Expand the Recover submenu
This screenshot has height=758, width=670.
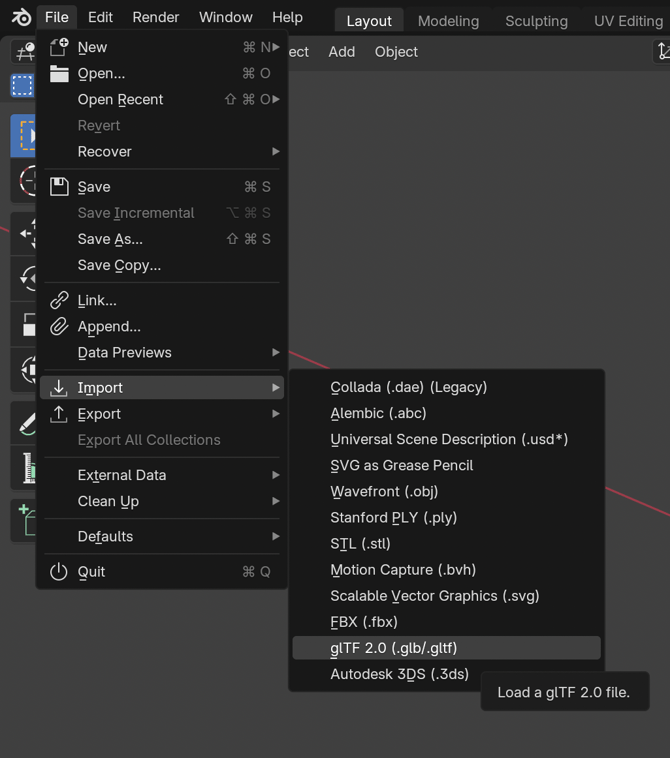(x=276, y=151)
